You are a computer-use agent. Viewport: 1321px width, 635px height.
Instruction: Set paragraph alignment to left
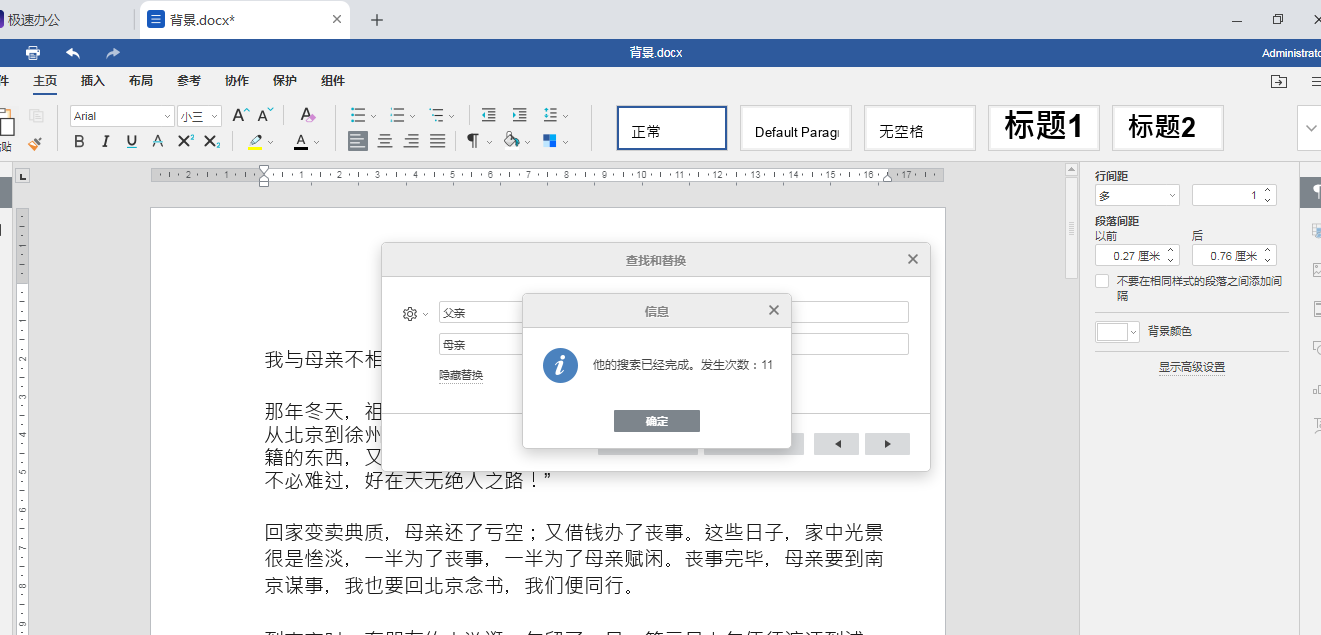coord(358,142)
